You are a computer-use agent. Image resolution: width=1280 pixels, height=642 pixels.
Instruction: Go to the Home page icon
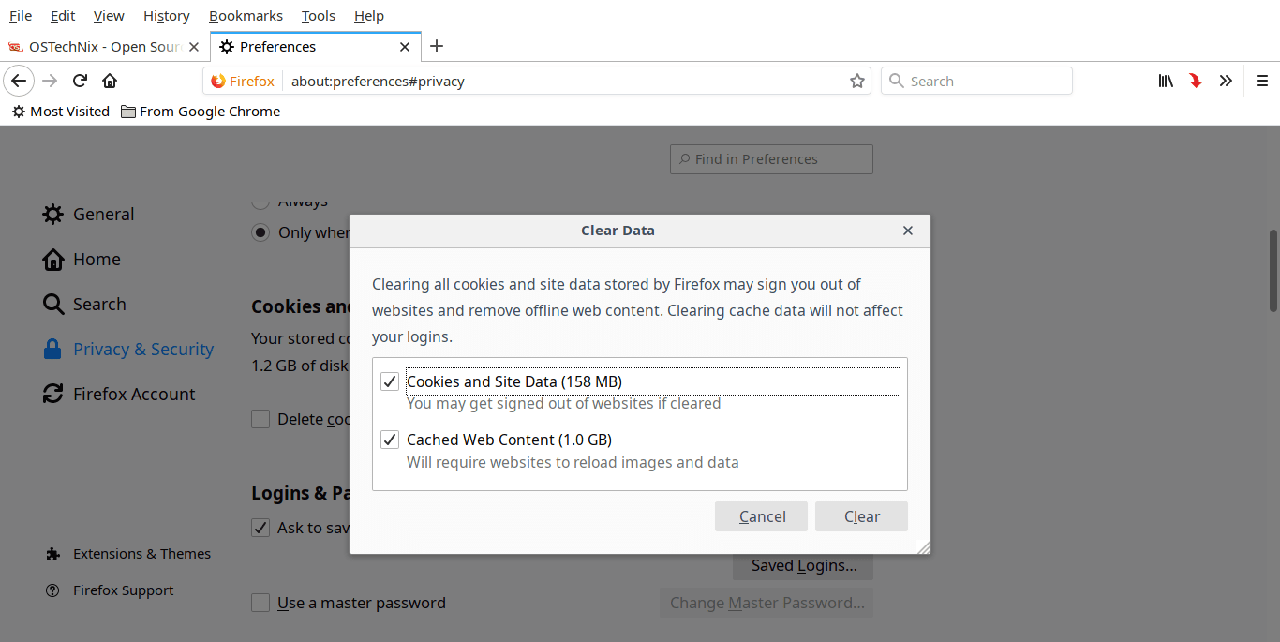pyautogui.click(x=110, y=81)
